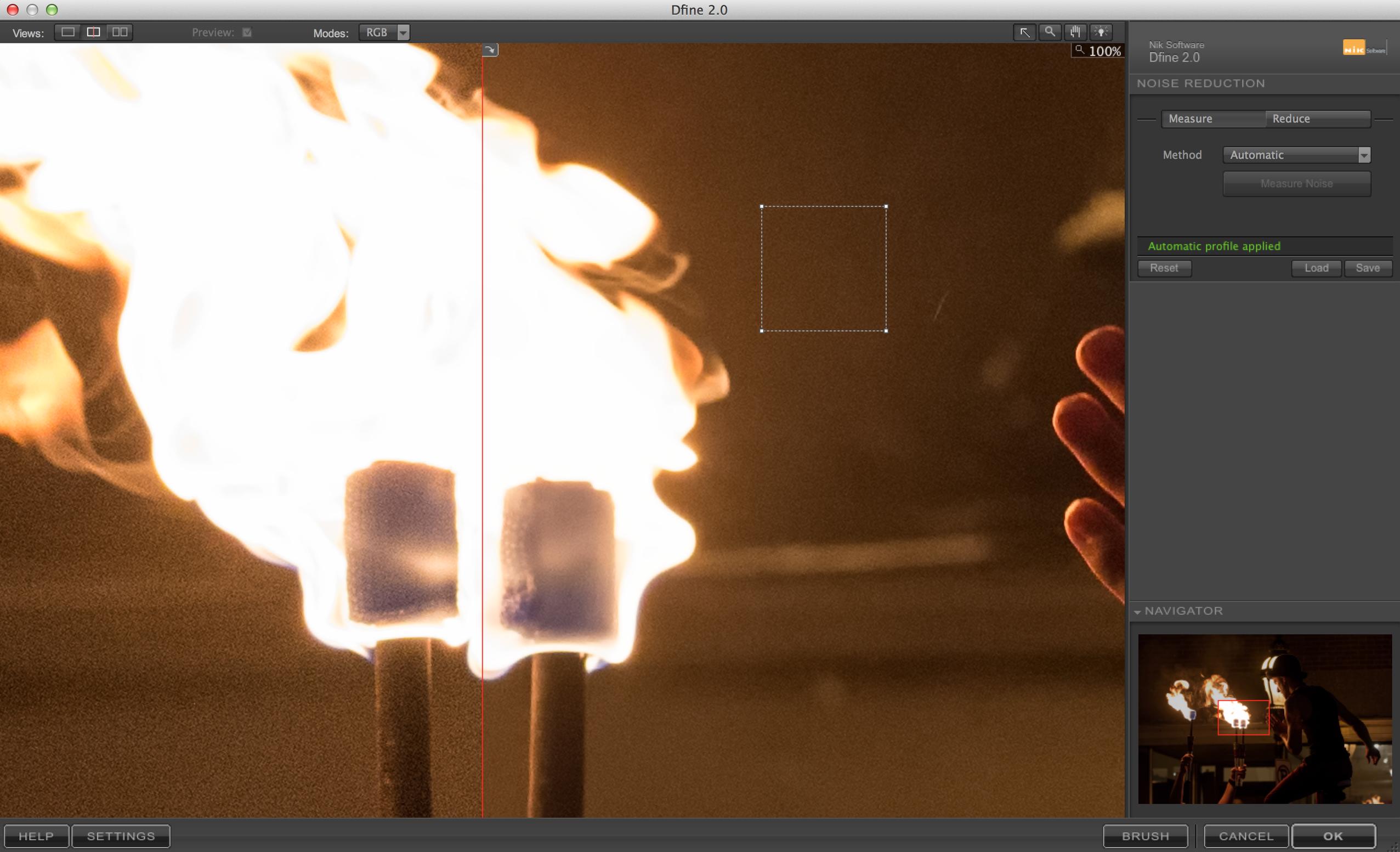
Task: Switch to the Reduce tab
Action: [x=1318, y=119]
